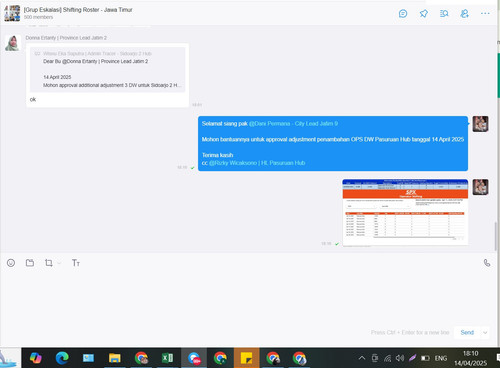
Task: Expand the screenshot tool dropdown arrow
Action: click(59, 263)
